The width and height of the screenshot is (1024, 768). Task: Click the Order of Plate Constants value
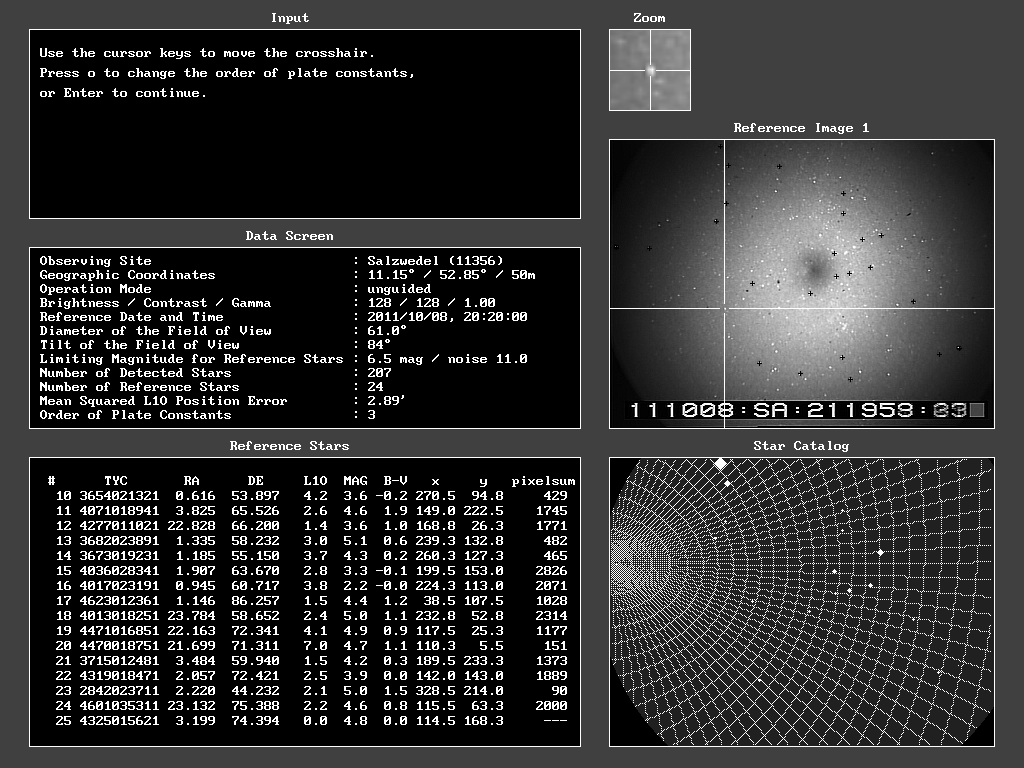click(371, 415)
